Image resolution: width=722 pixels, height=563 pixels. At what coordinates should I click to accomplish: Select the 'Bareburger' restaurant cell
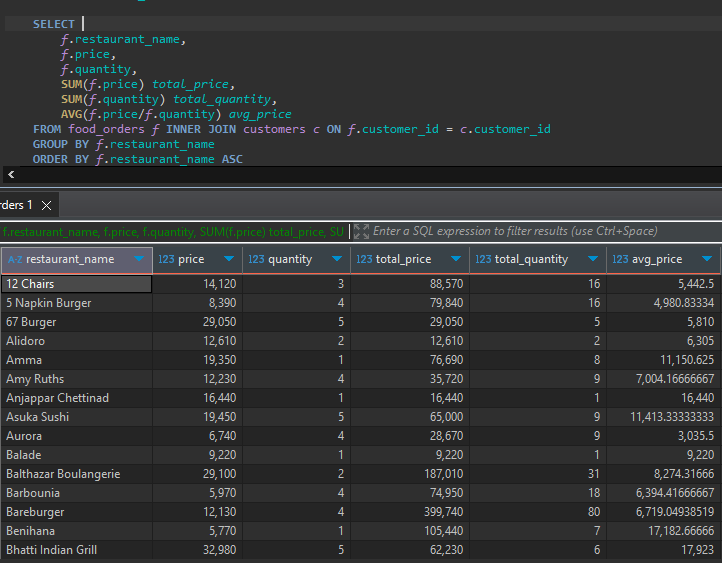76,512
